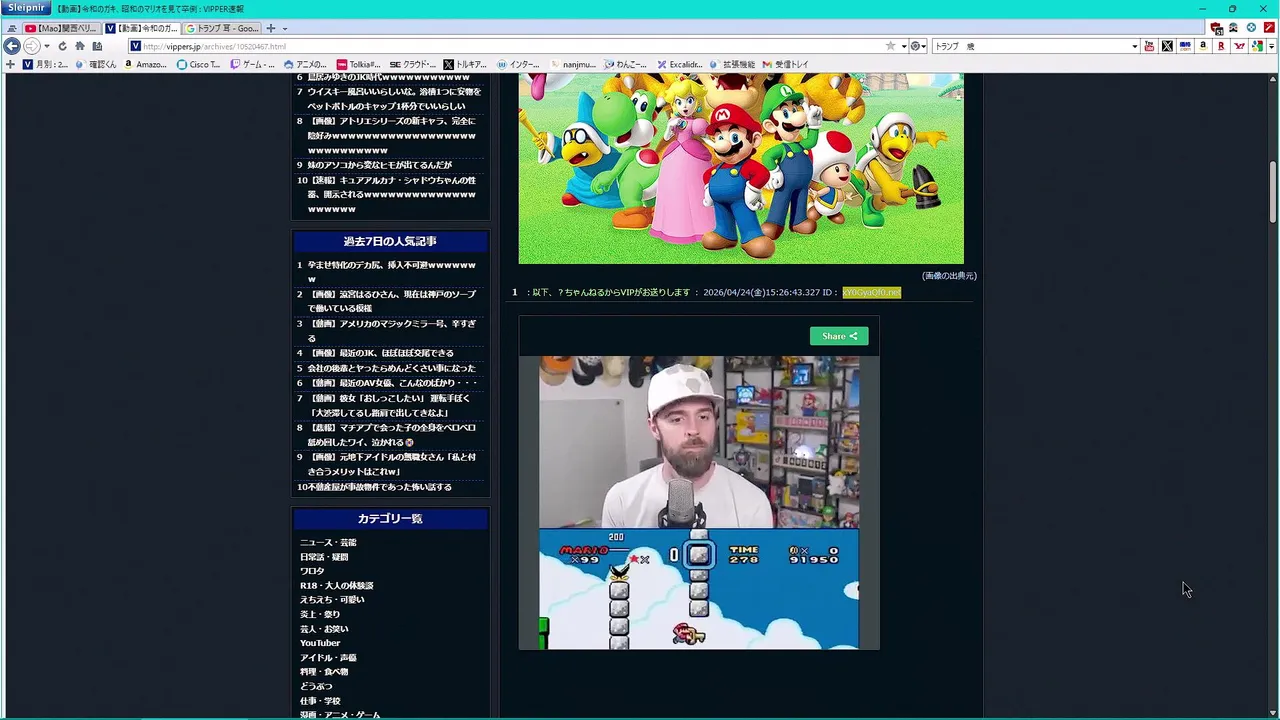Open the Cisco T… bookmark

198,64
